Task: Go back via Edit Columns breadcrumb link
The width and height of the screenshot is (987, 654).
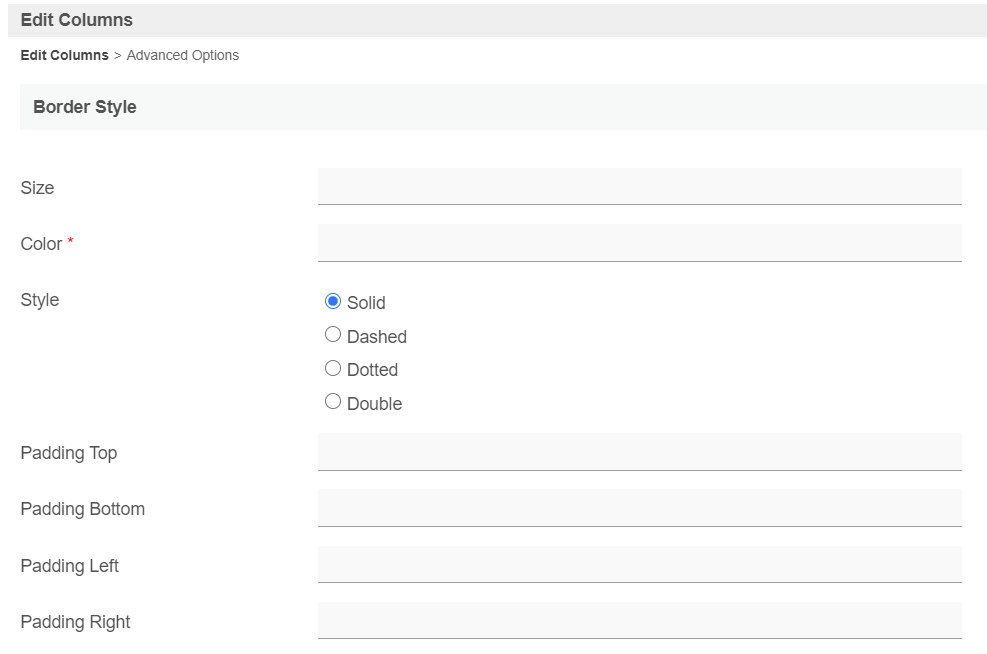Action: point(64,56)
